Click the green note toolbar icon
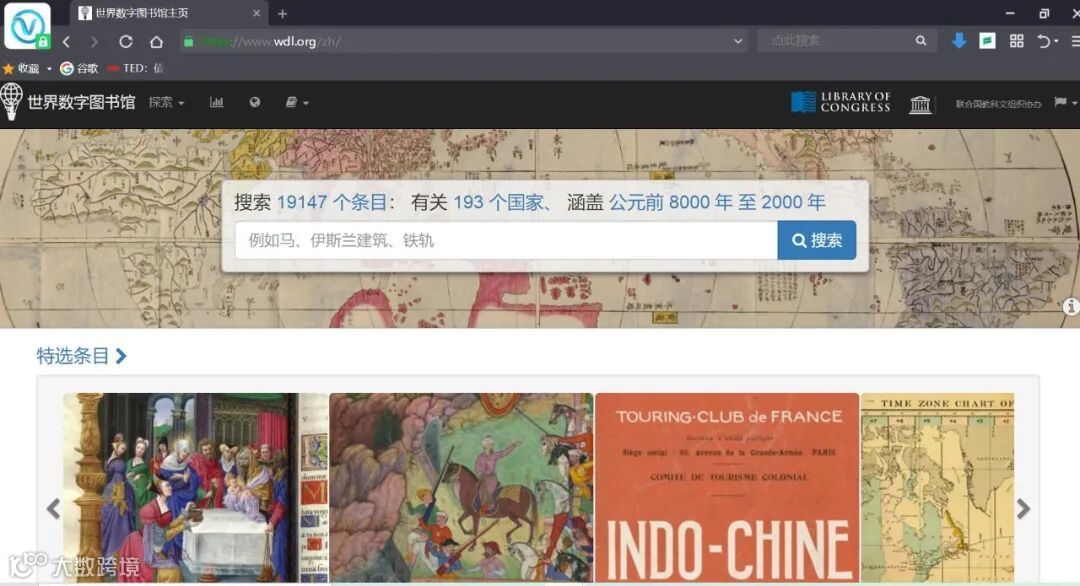Screen dimensions: 1080x586 (x=987, y=41)
